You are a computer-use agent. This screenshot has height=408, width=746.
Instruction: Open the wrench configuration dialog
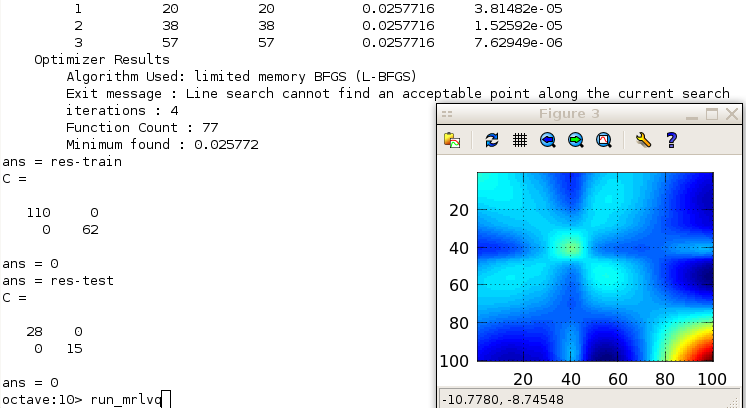pyautogui.click(x=643, y=141)
